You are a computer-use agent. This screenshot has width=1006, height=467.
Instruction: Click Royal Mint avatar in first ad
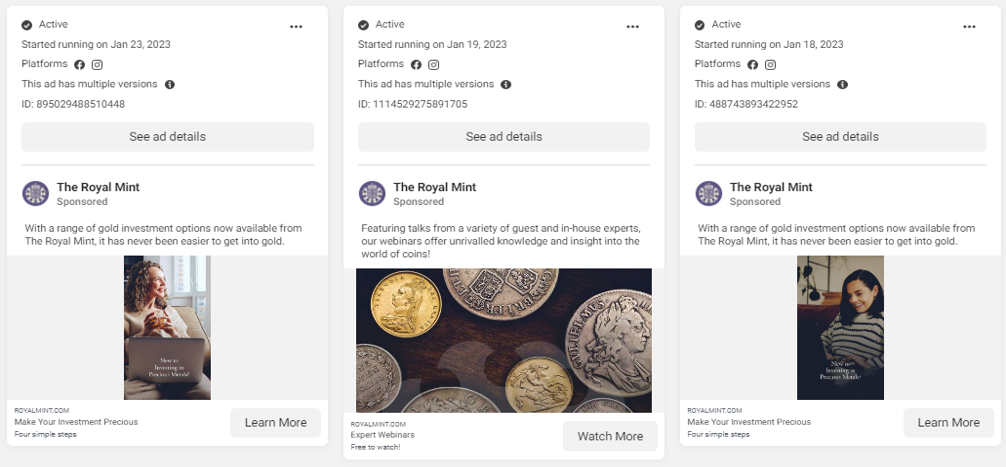pos(35,193)
